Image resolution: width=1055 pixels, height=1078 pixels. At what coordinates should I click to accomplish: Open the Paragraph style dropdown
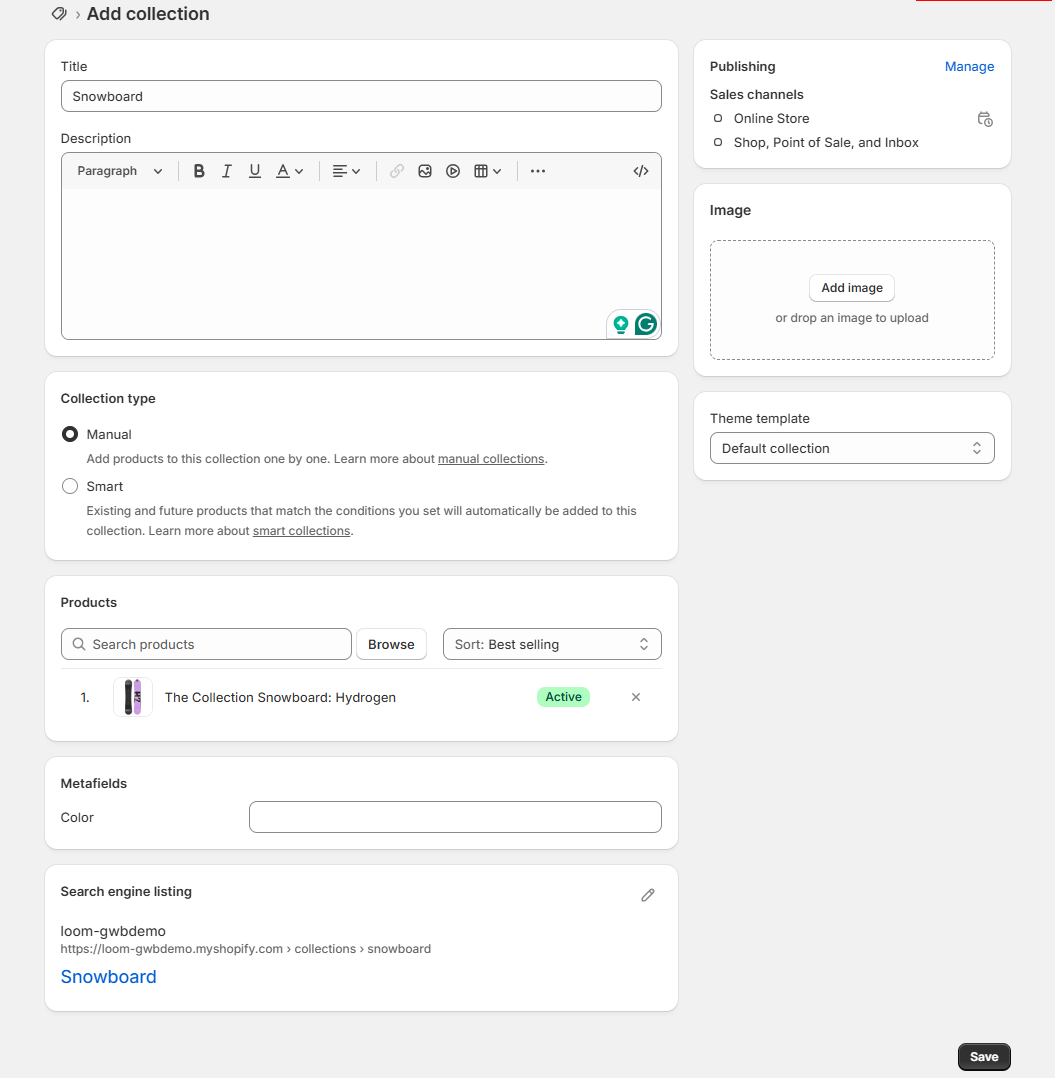point(119,171)
